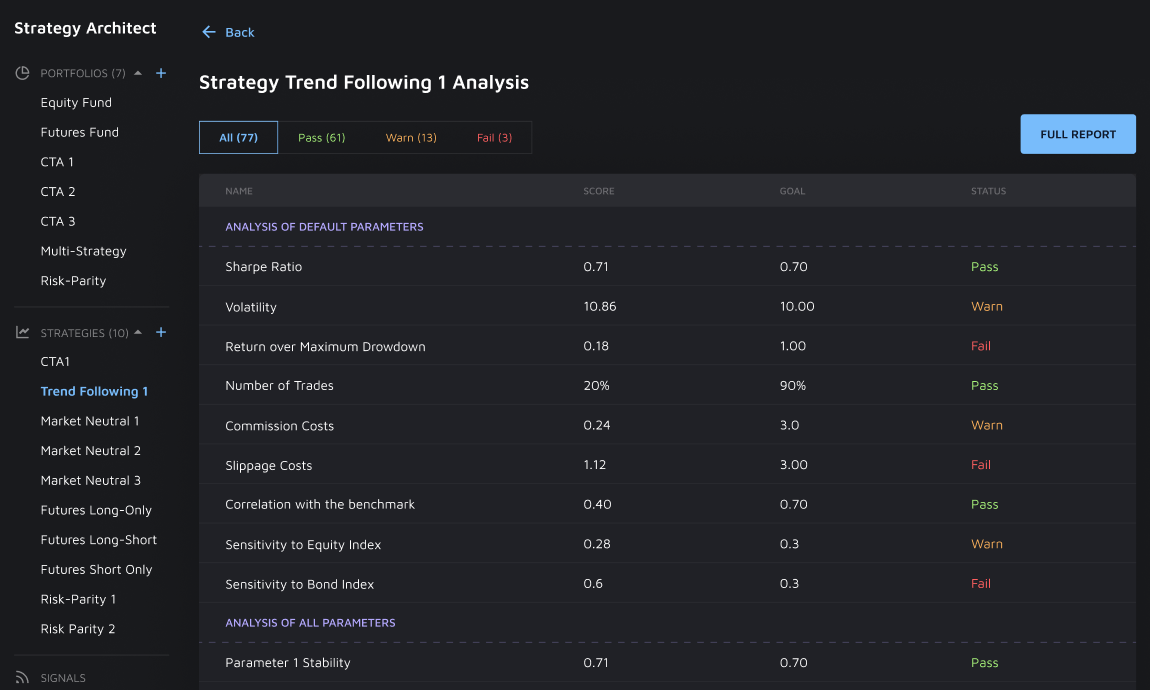Select the Sharpe Ratio row name
Screen dimensions: 1150x690
pyautogui.click(x=263, y=267)
